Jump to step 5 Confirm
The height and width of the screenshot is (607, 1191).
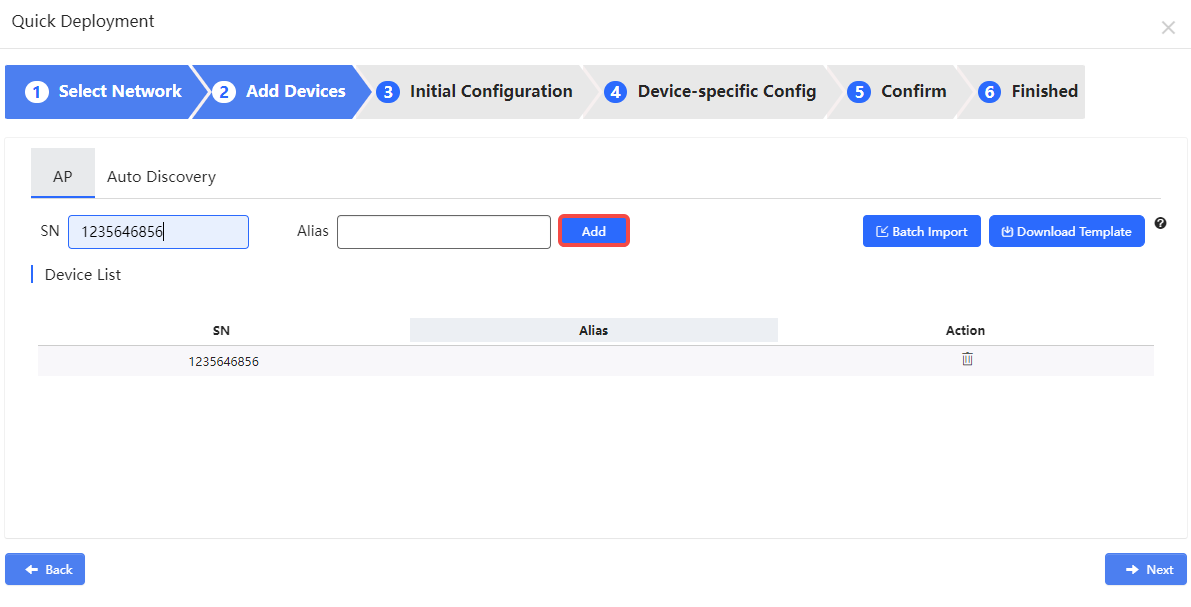click(897, 92)
